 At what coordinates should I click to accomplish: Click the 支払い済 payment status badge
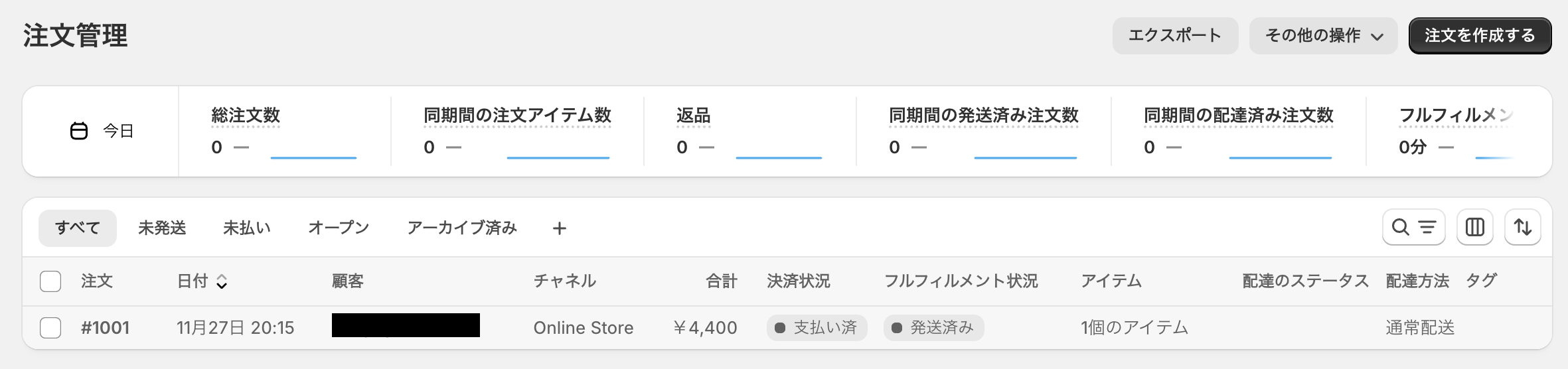tap(817, 327)
